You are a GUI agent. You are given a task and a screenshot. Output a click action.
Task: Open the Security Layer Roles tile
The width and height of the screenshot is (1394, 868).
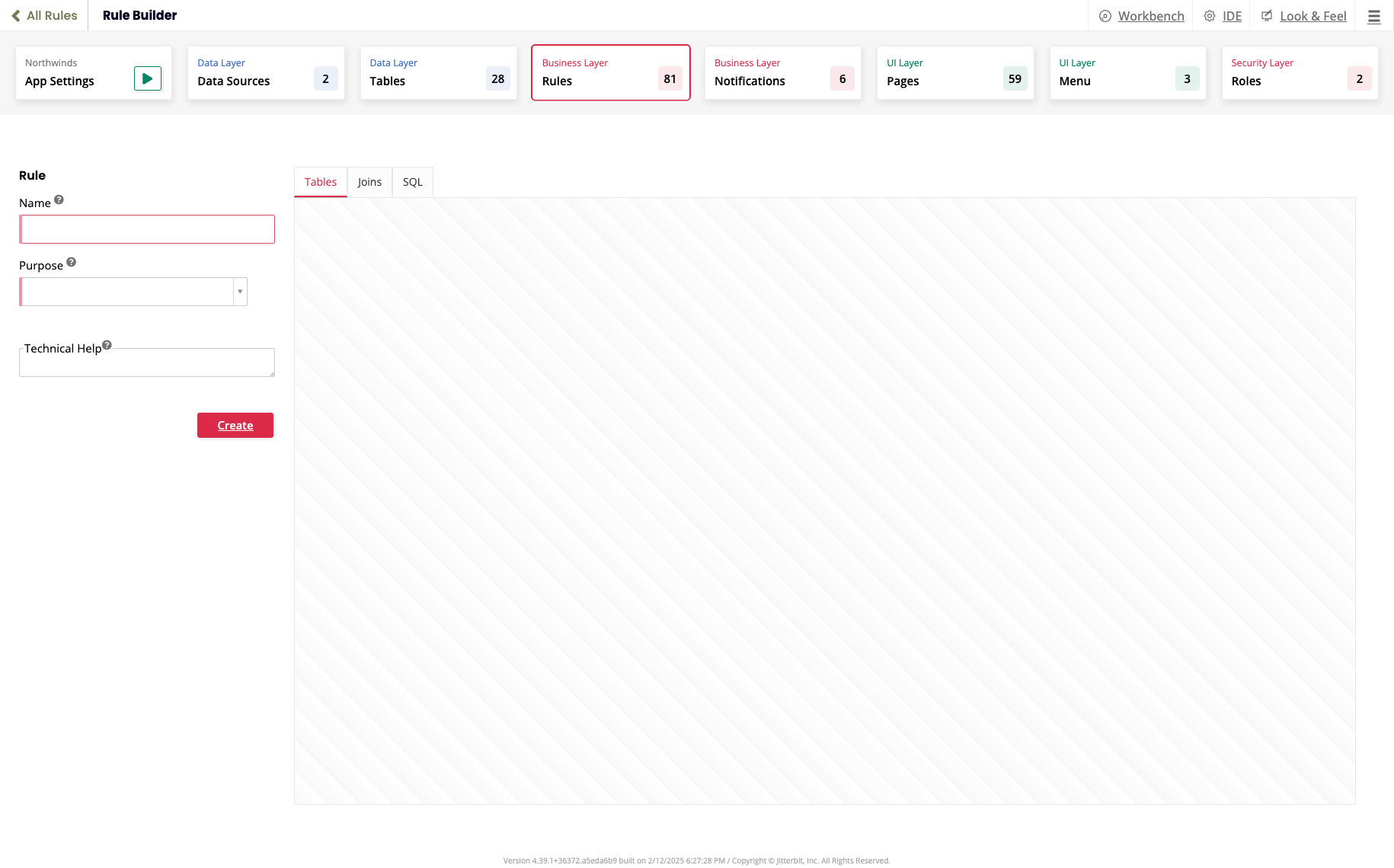pos(1299,73)
